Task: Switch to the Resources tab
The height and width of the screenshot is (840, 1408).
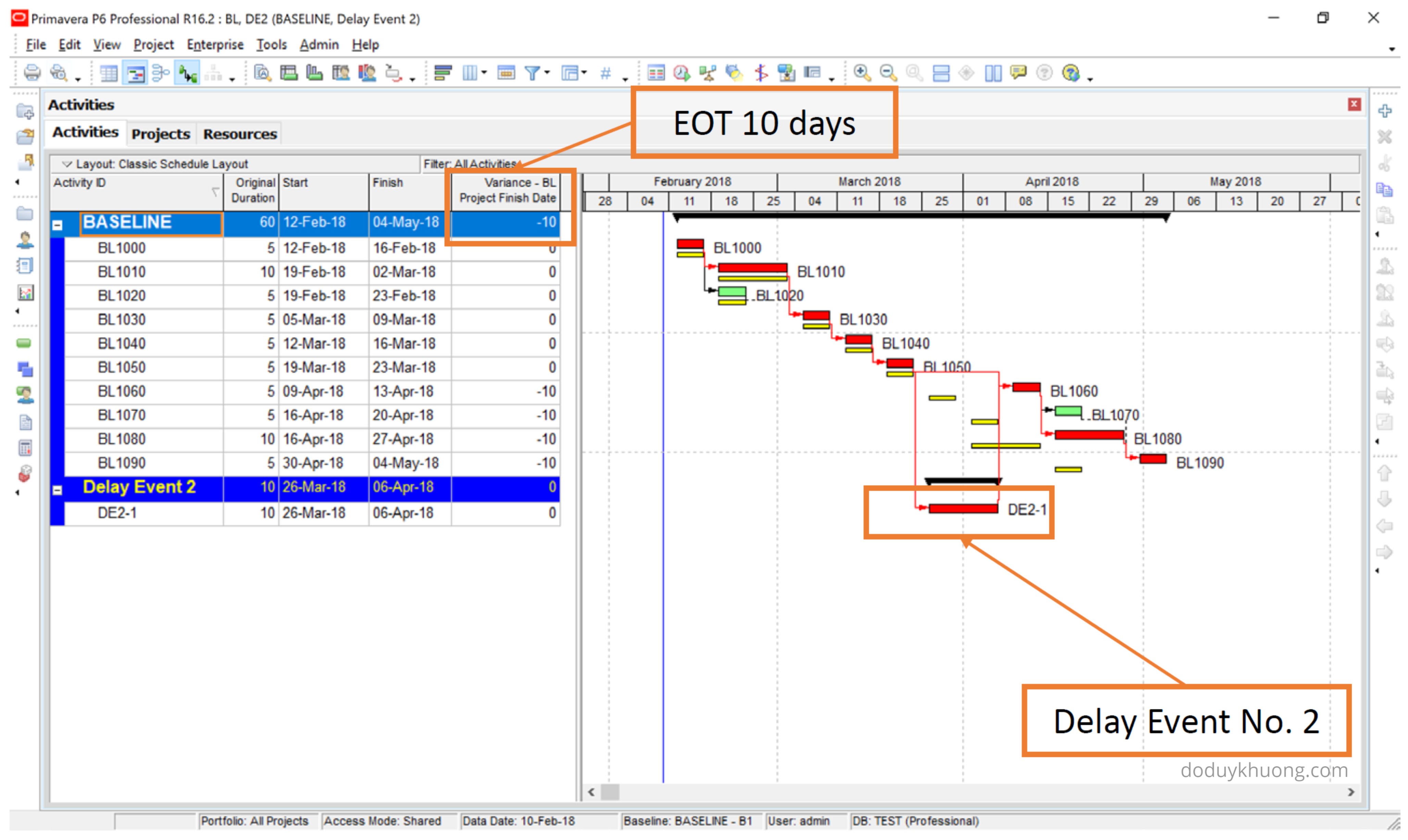Action: 239,134
